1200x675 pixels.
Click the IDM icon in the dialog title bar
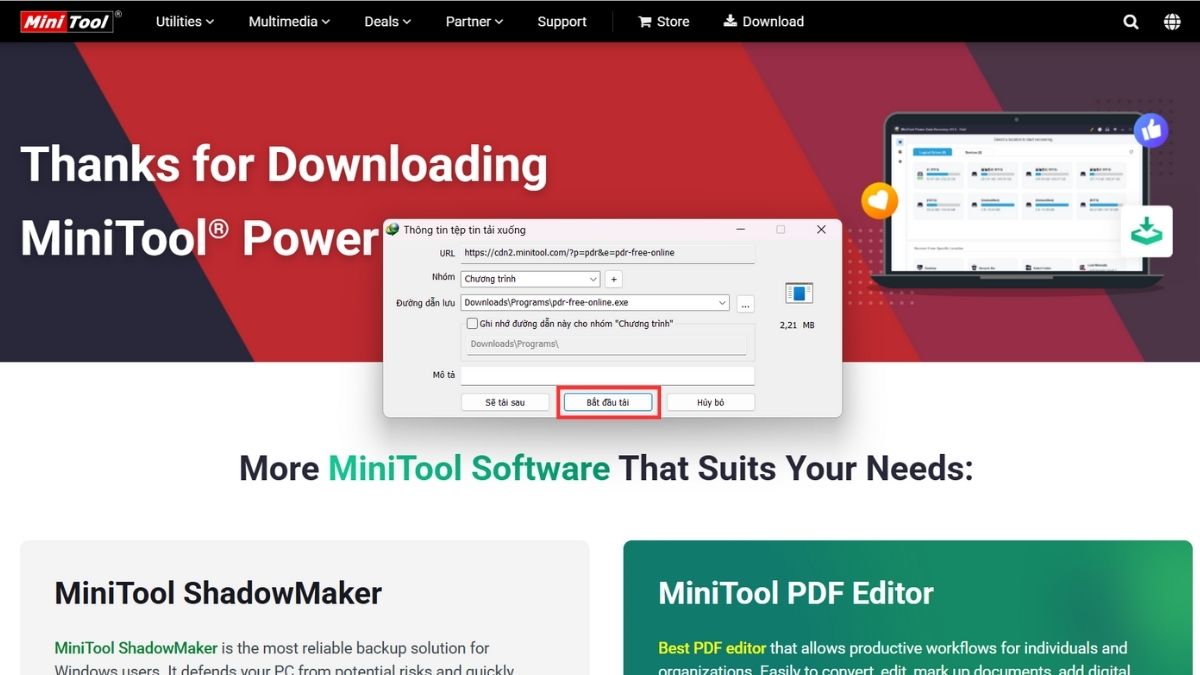pos(394,229)
